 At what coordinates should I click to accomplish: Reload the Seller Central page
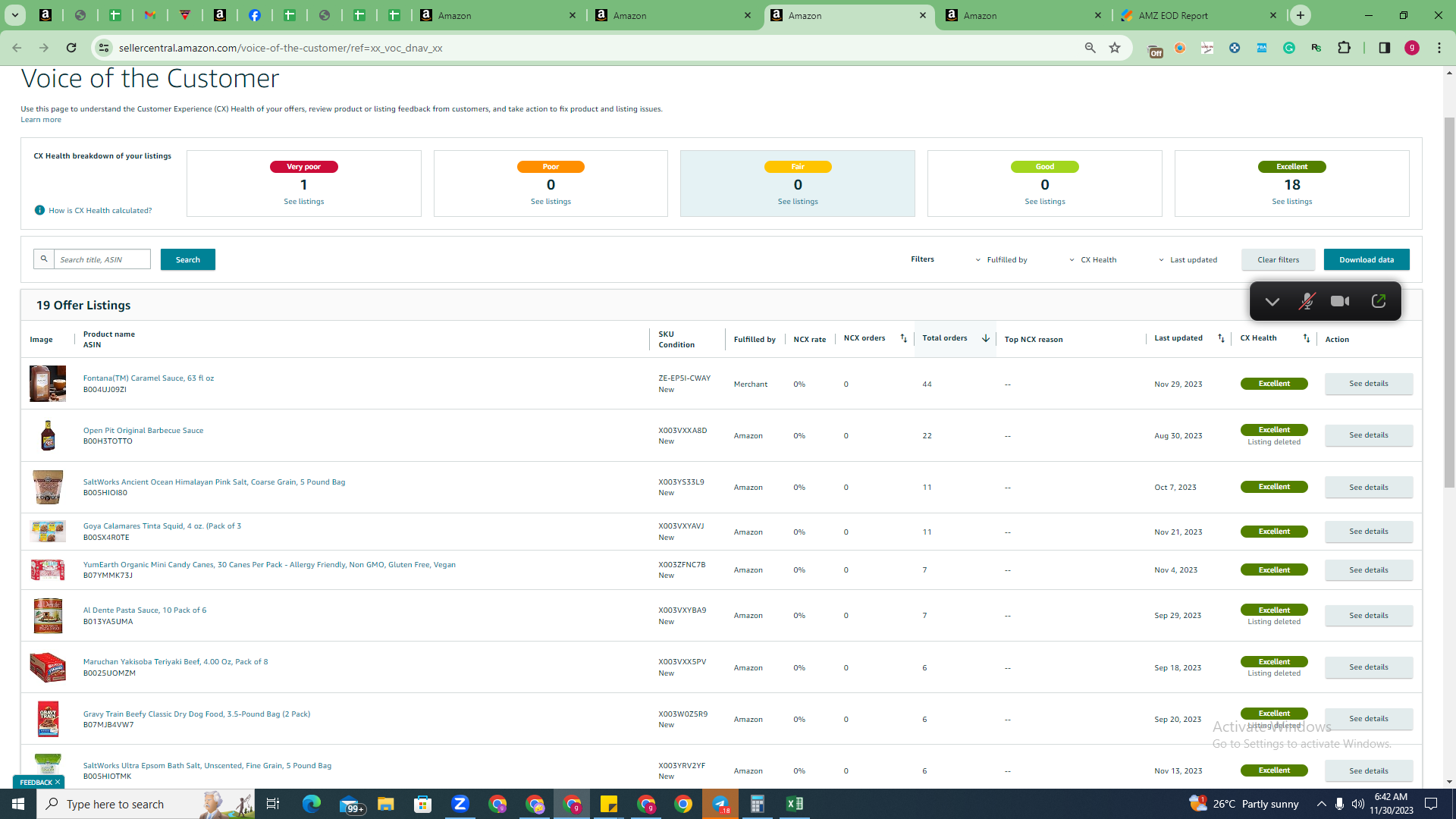(x=71, y=48)
